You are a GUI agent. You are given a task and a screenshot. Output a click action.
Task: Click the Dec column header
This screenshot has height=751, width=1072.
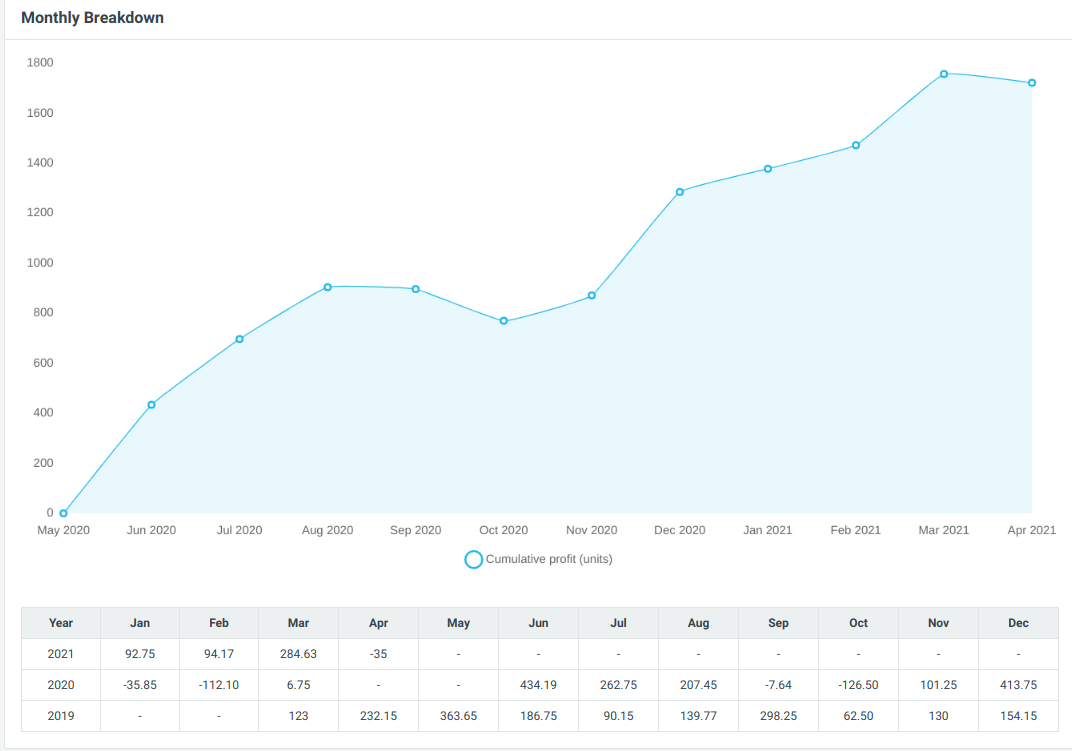point(1018,622)
